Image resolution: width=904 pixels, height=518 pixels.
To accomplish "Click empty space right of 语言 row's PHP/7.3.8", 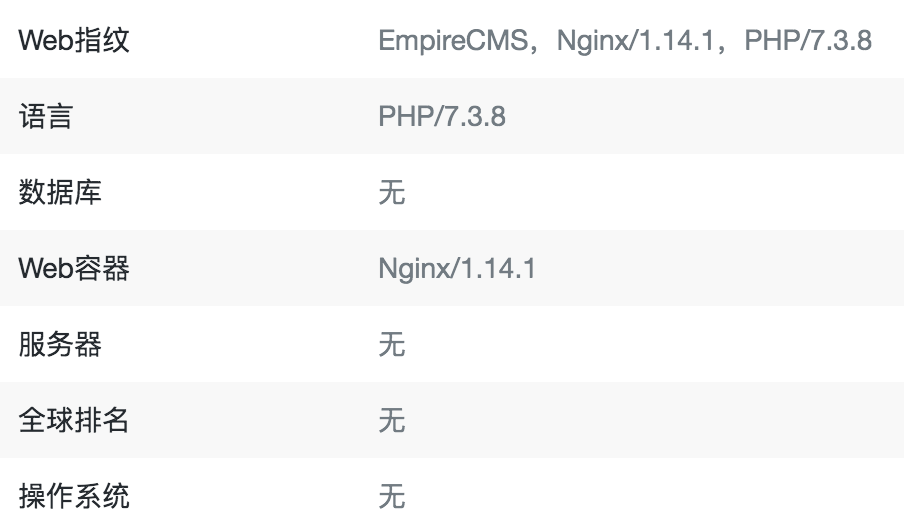I will click(x=700, y=117).
